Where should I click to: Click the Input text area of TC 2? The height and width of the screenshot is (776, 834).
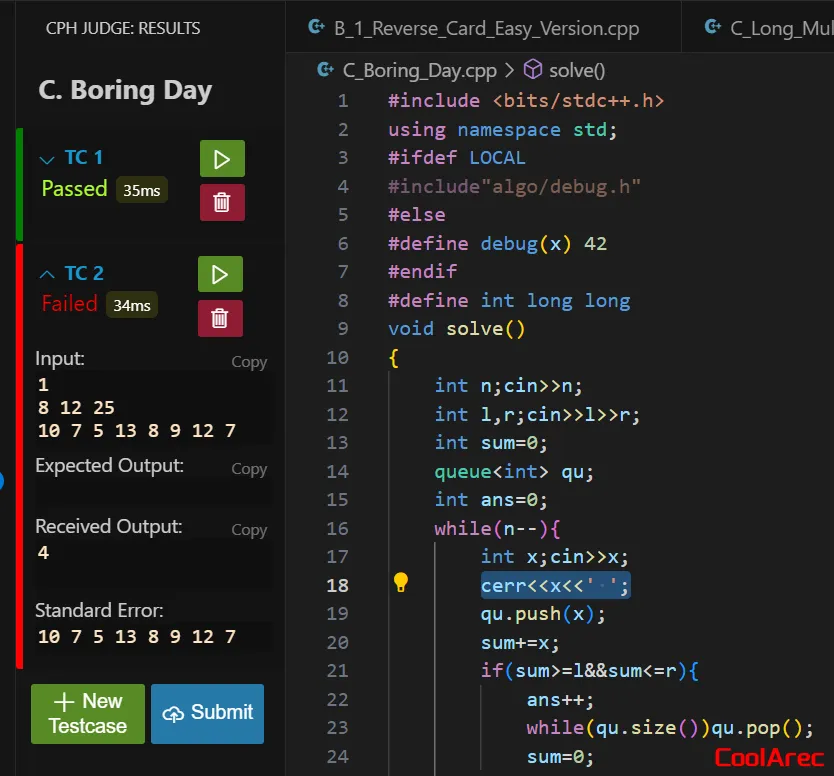(x=153, y=407)
